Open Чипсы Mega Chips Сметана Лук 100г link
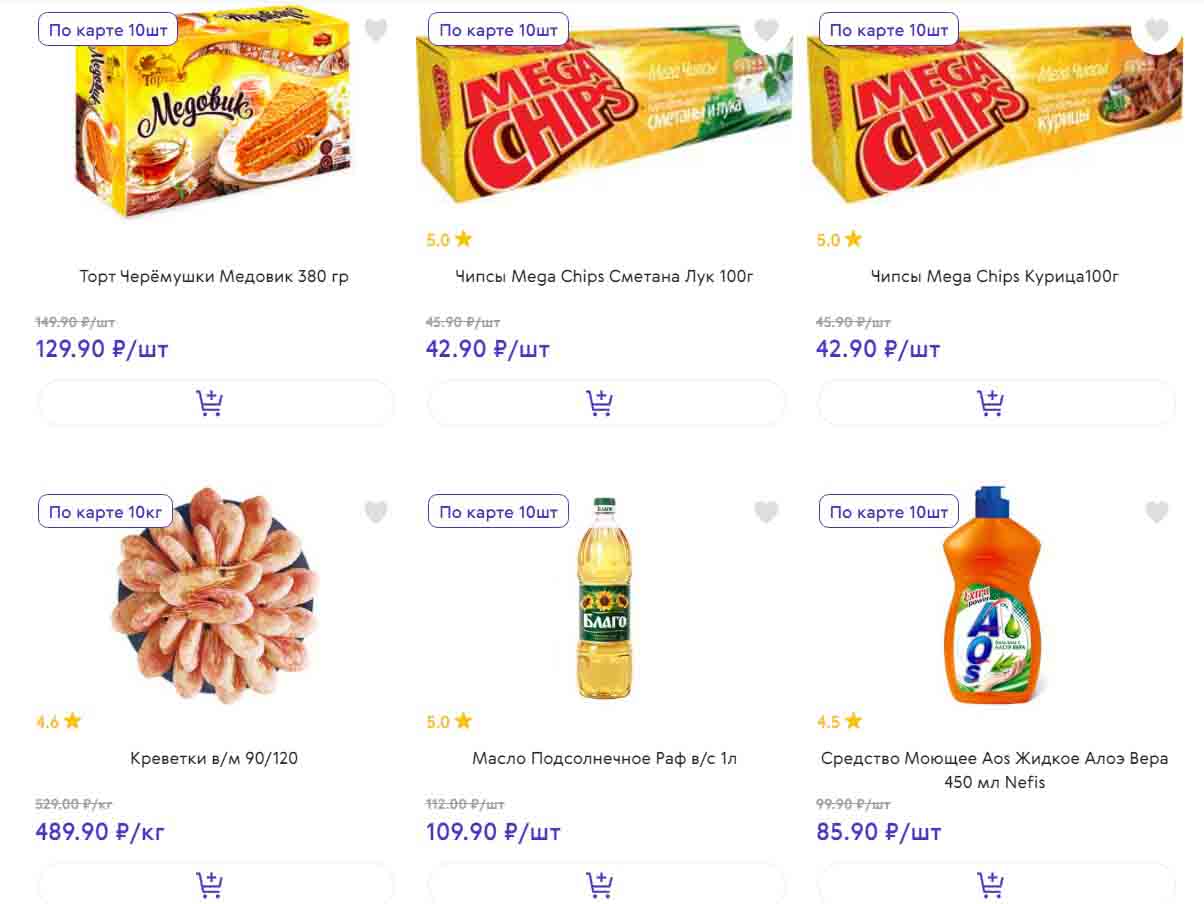The width and height of the screenshot is (1204, 904). click(x=604, y=276)
